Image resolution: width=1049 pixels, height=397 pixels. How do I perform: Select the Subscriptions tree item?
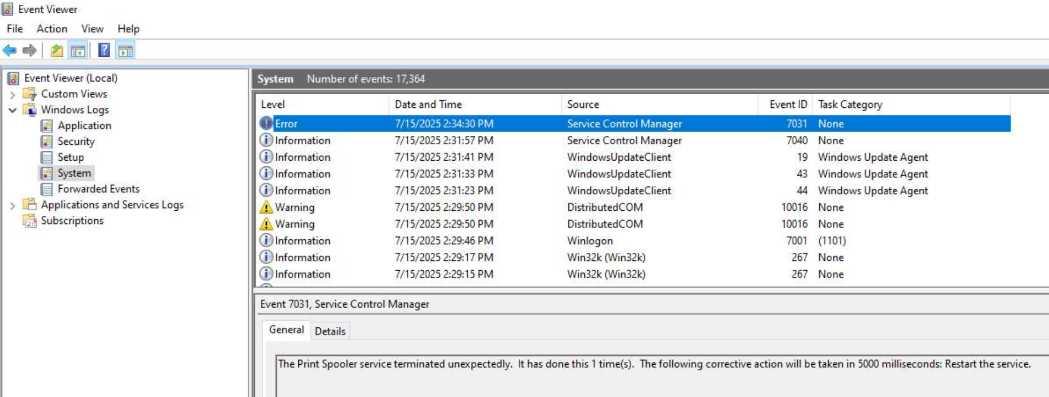click(72, 221)
